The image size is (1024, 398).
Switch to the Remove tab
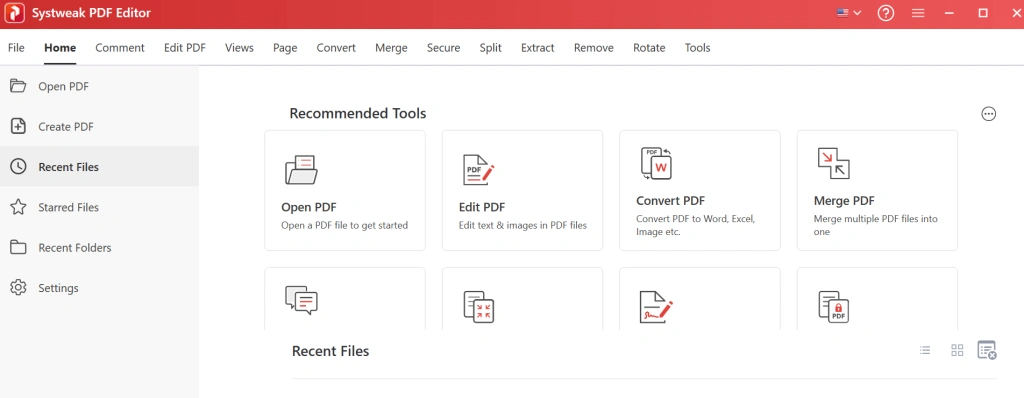click(x=594, y=48)
